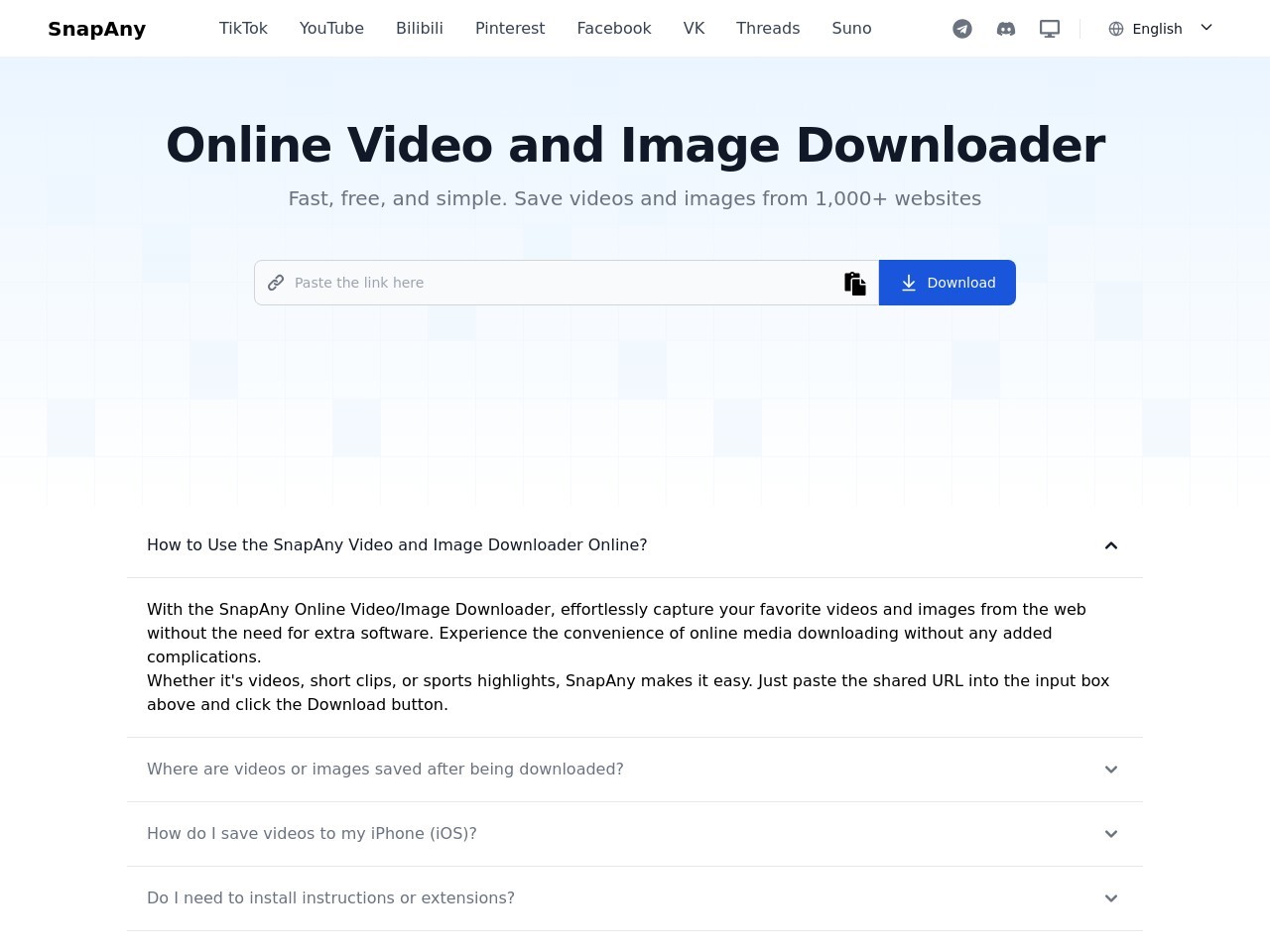Collapse the How to Use SnapAny question
The height and width of the screenshot is (952, 1270).
coord(635,545)
